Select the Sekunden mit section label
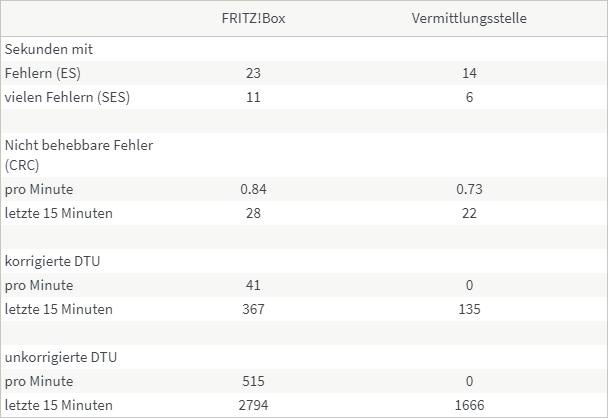The width and height of the screenshot is (608, 418). click(x=49, y=49)
